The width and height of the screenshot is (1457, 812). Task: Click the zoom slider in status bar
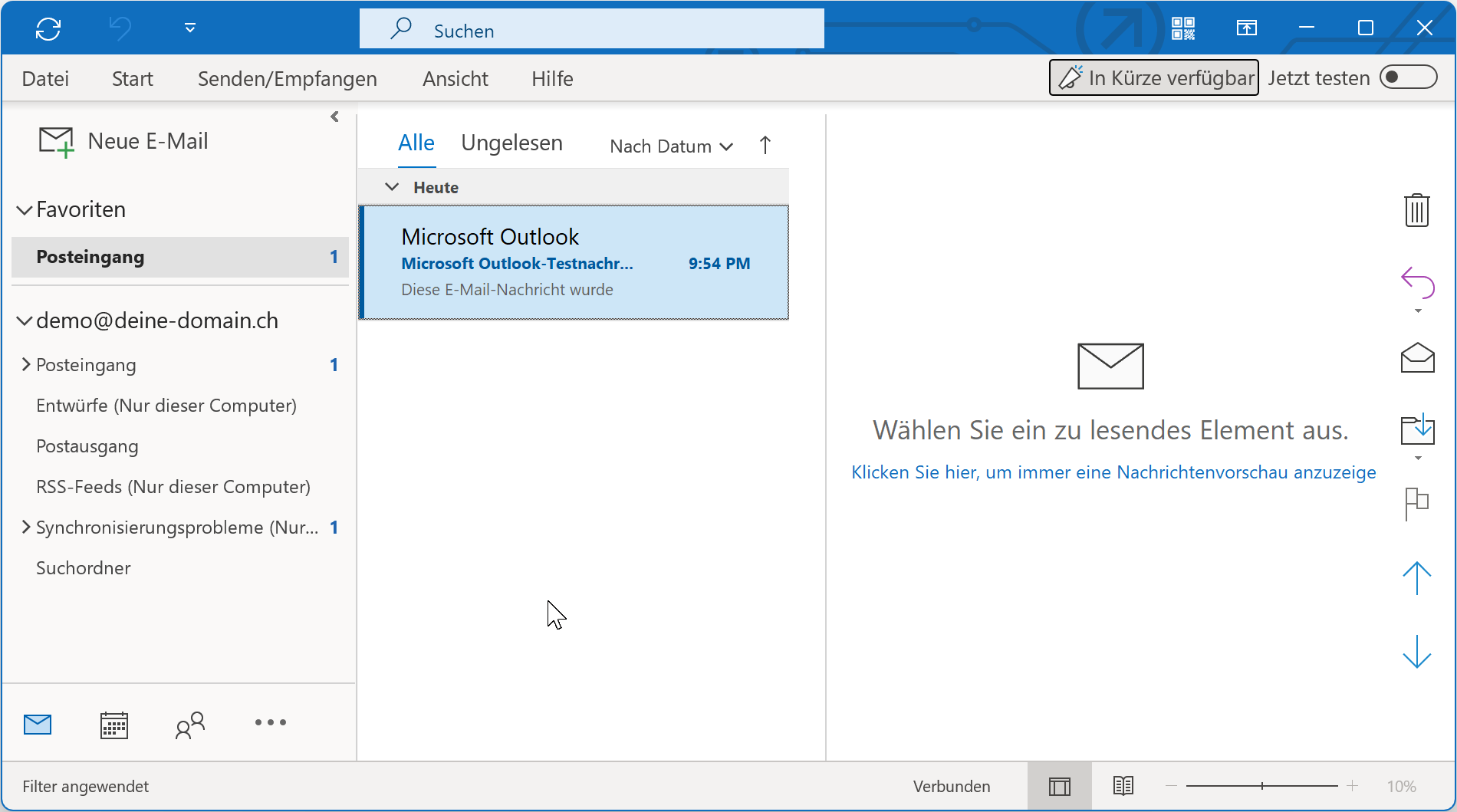[x=1261, y=786]
